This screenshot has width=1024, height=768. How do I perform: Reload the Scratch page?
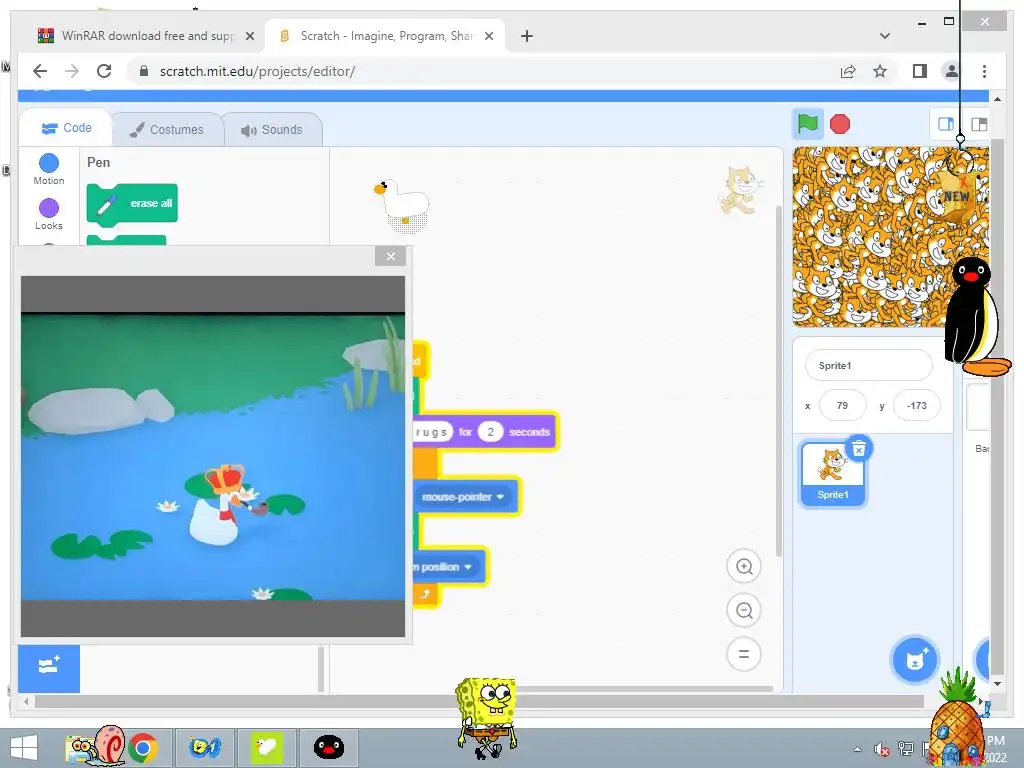(104, 71)
